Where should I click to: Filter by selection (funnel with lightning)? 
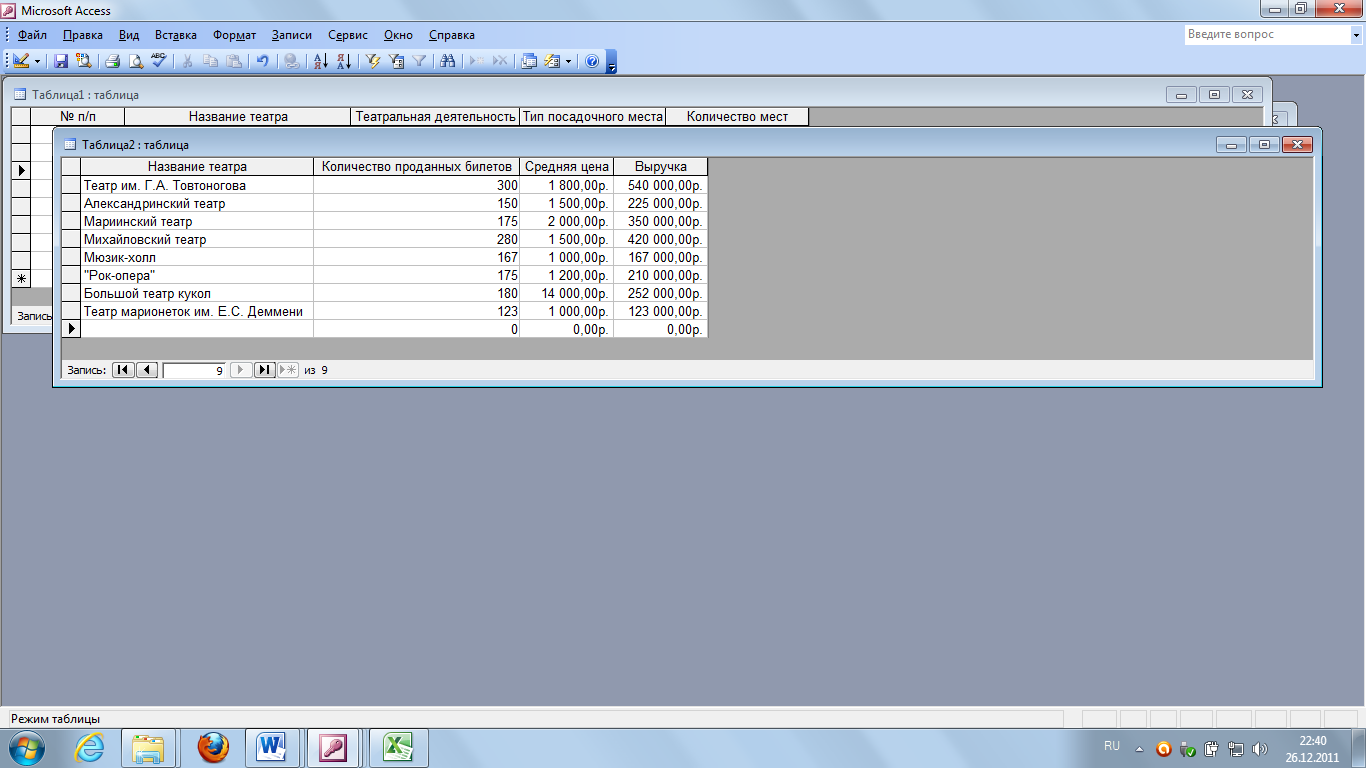tap(374, 61)
